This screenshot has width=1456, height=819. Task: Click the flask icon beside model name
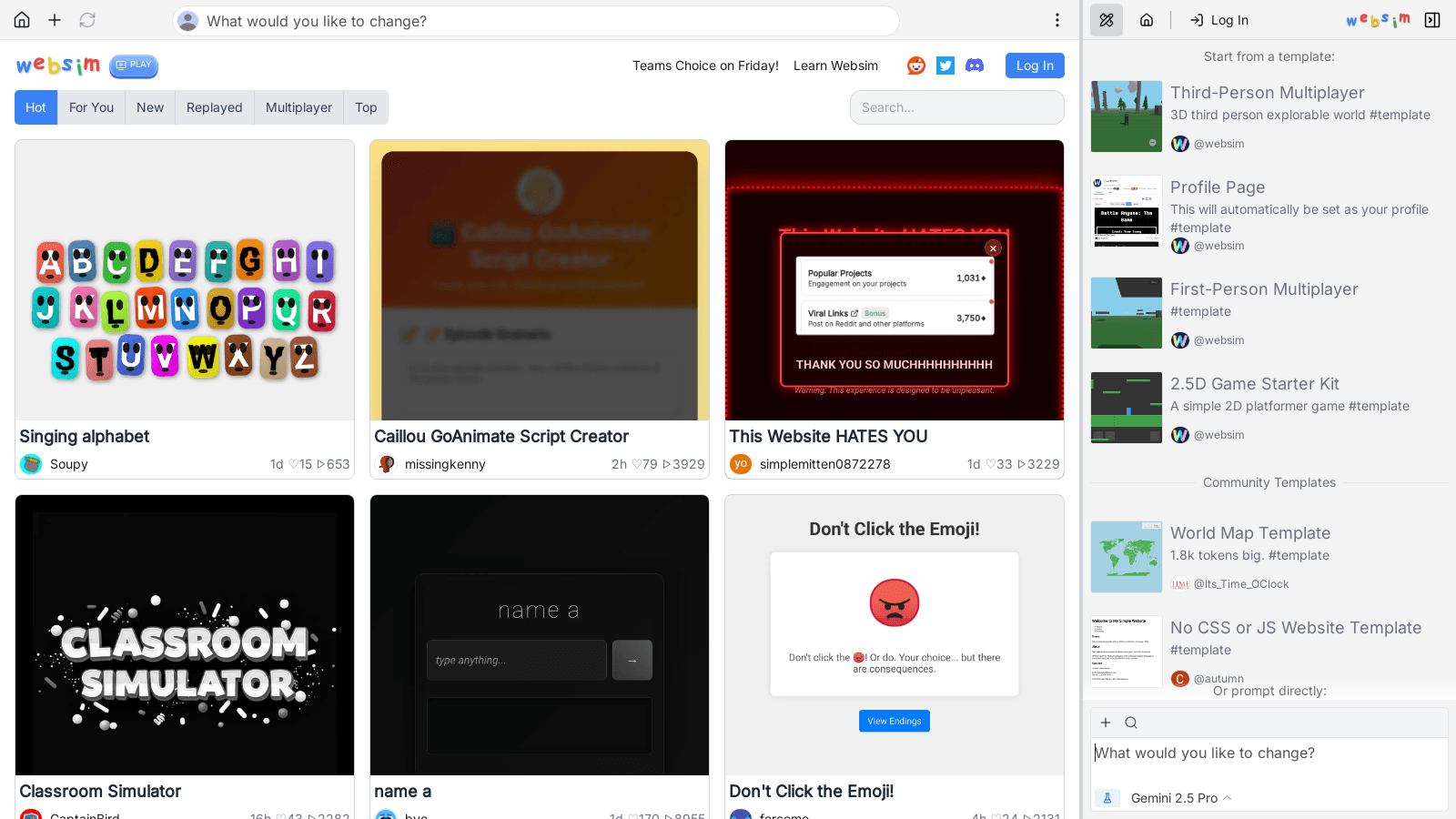1107,798
